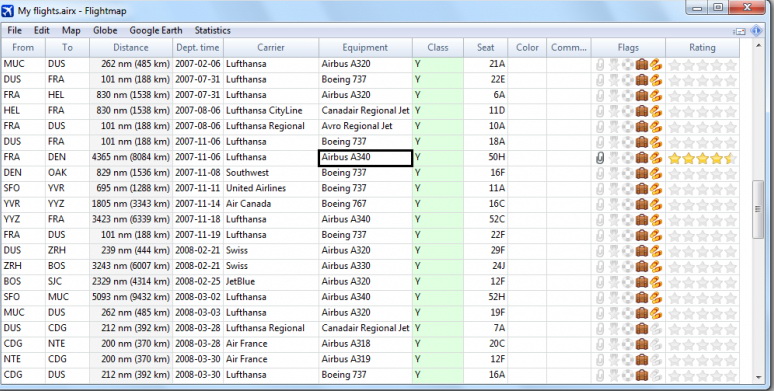Click the paperclip icon in the ZRH-BOS row

tap(600, 267)
